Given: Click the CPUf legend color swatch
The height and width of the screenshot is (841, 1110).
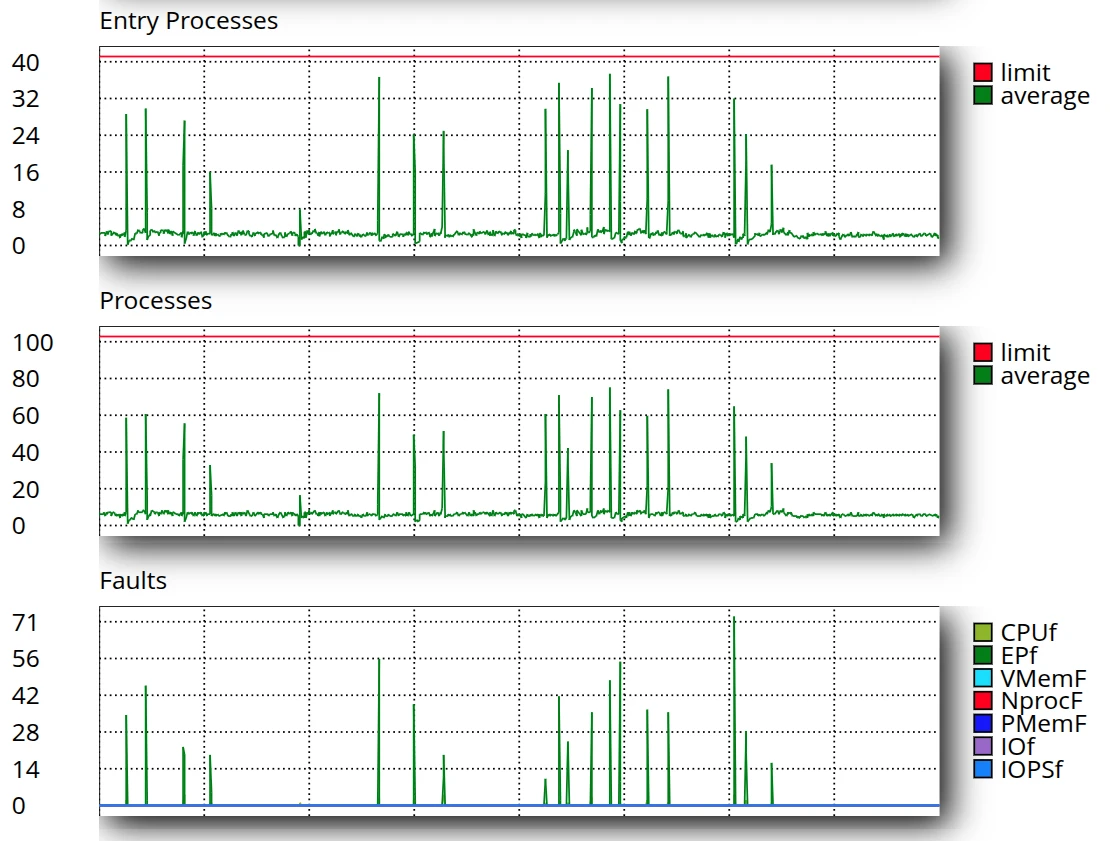Looking at the screenshot, I should (982, 633).
